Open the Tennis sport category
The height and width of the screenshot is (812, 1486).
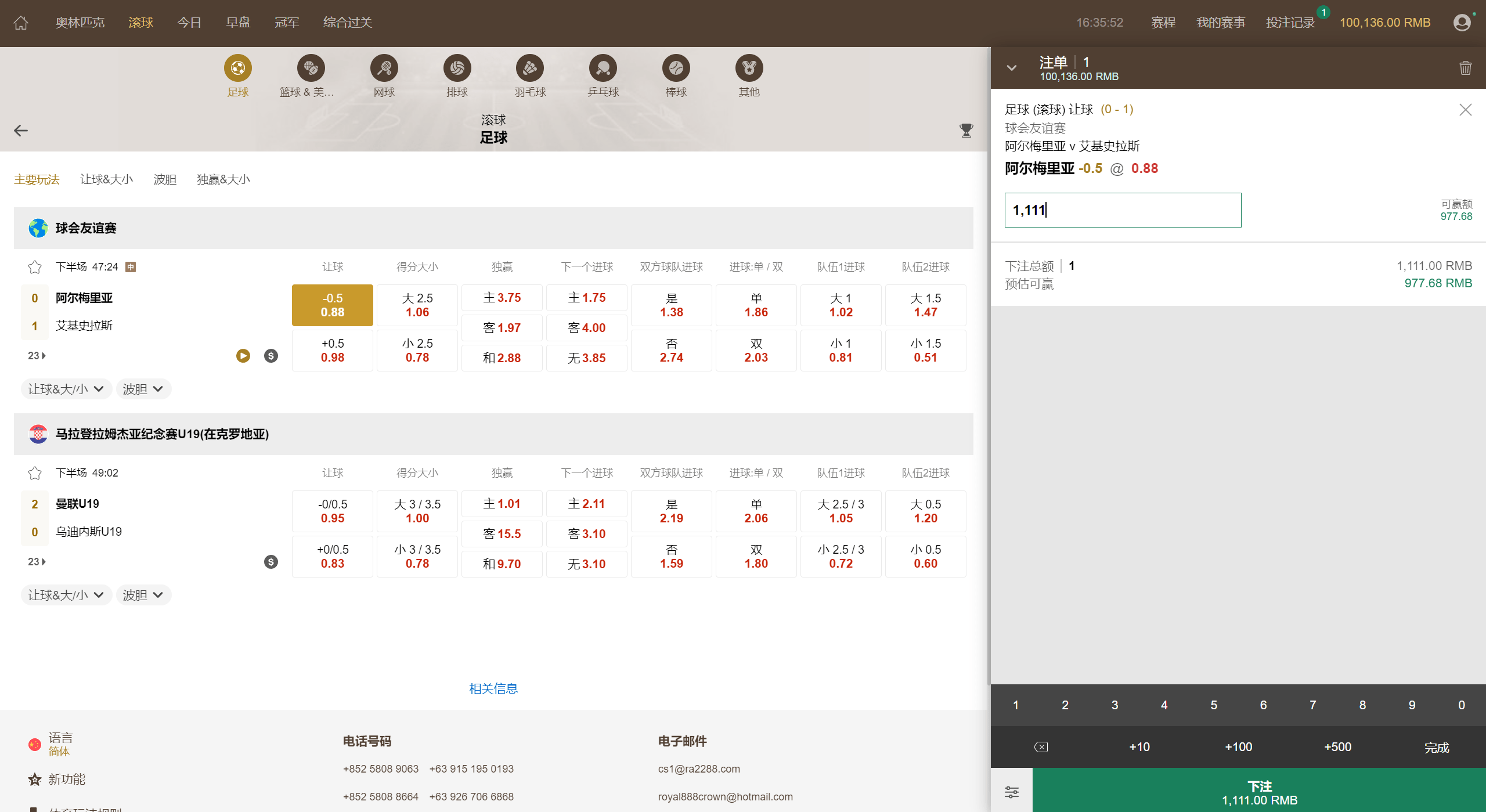(x=384, y=68)
